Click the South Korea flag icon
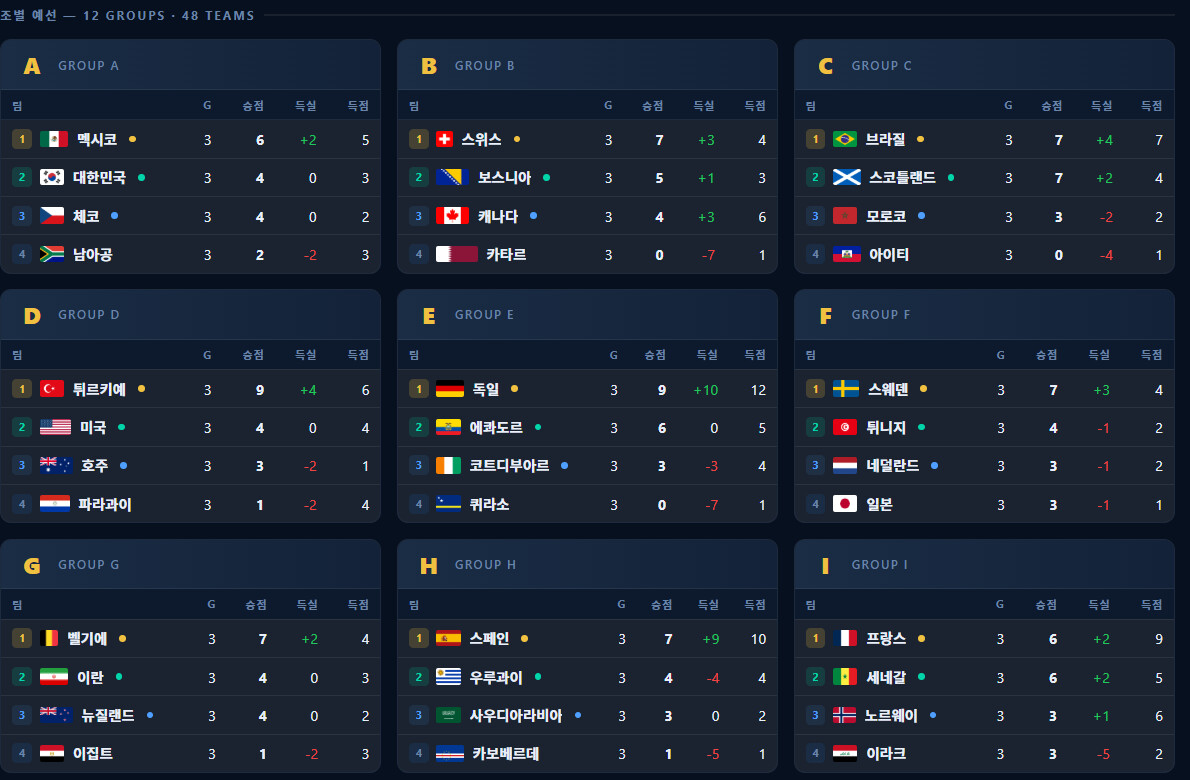Image resolution: width=1190 pixels, height=780 pixels. coord(52,178)
